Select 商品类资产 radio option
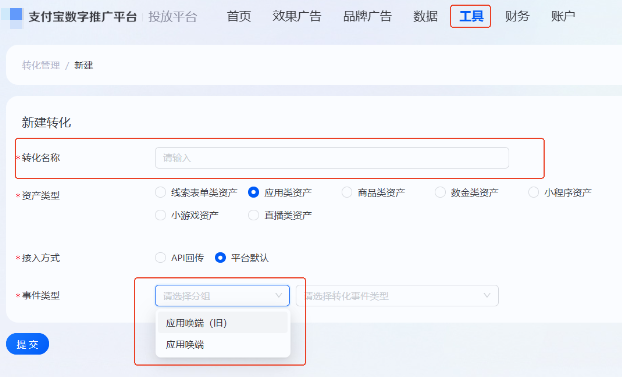Viewport: 622px width, 377px height. 347,192
